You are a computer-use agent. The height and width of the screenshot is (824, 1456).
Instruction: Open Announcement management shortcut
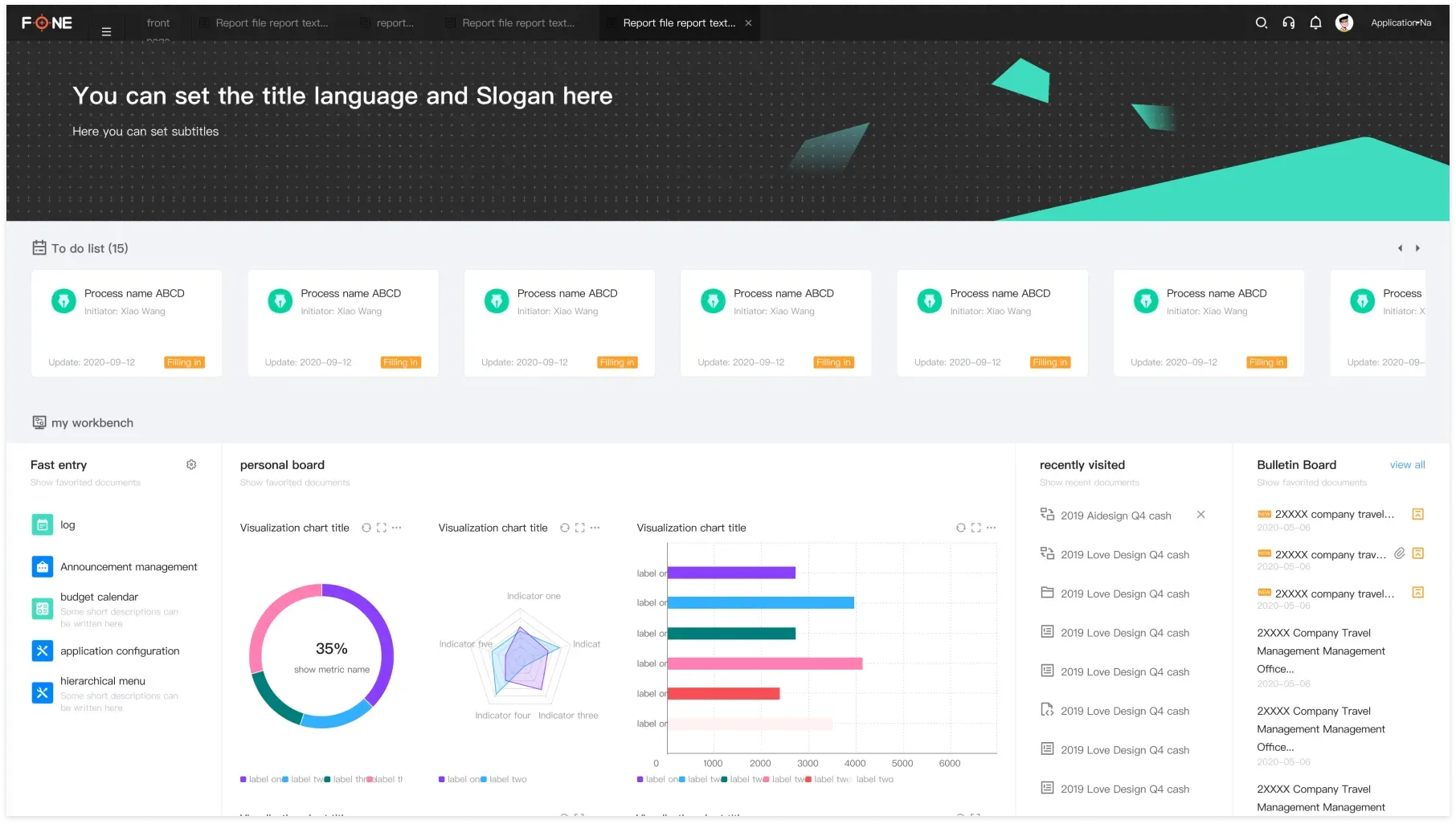[x=129, y=567]
